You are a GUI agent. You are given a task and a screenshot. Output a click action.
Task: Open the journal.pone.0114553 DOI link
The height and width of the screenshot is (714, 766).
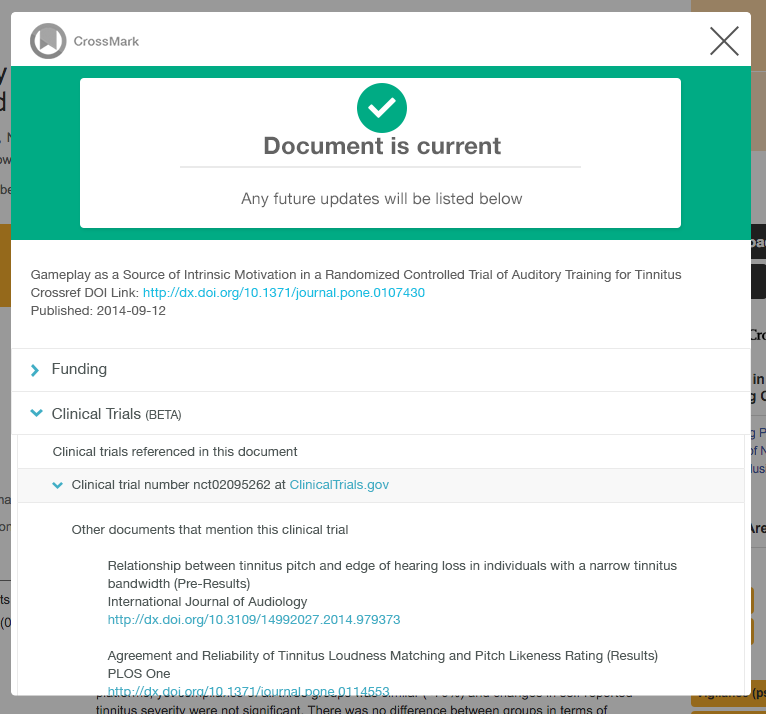point(248,691)
